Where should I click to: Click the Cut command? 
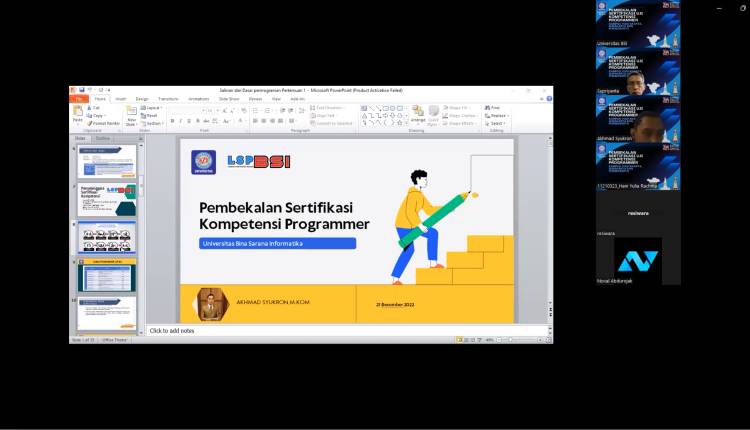tap(94, 108)
